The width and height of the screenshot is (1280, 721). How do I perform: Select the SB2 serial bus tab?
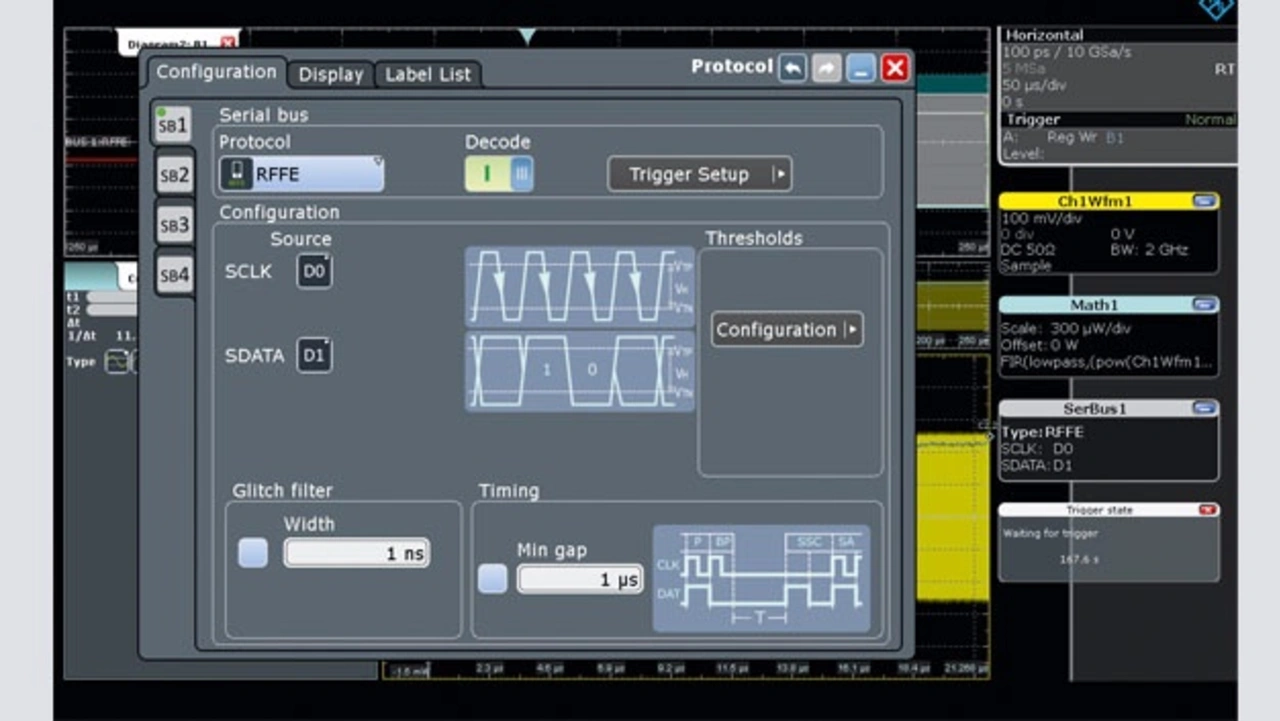[x=174, y=176]
